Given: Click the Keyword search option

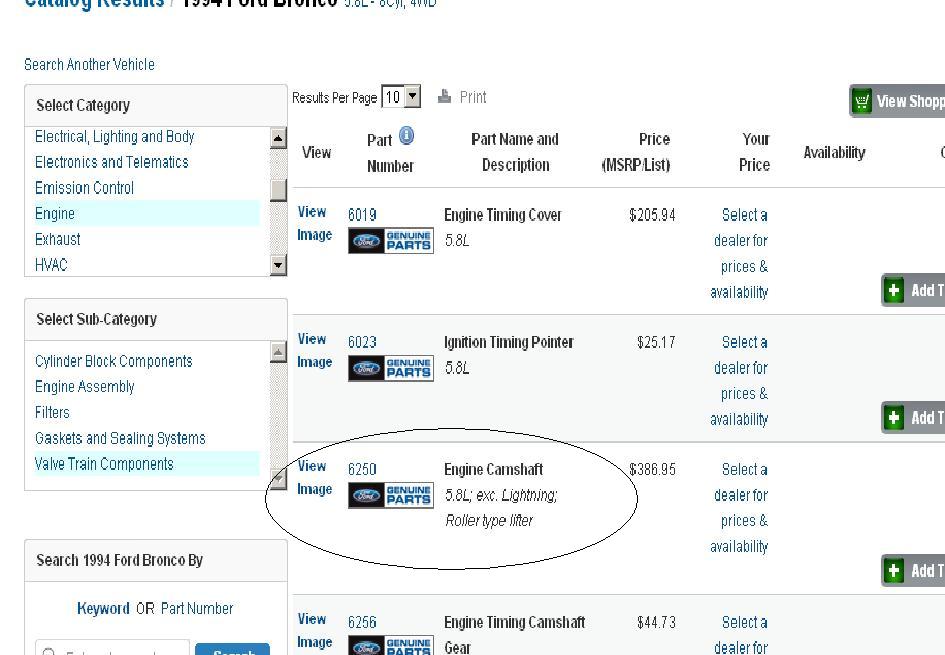Looking at the screenshot, I should coord(103,609).
